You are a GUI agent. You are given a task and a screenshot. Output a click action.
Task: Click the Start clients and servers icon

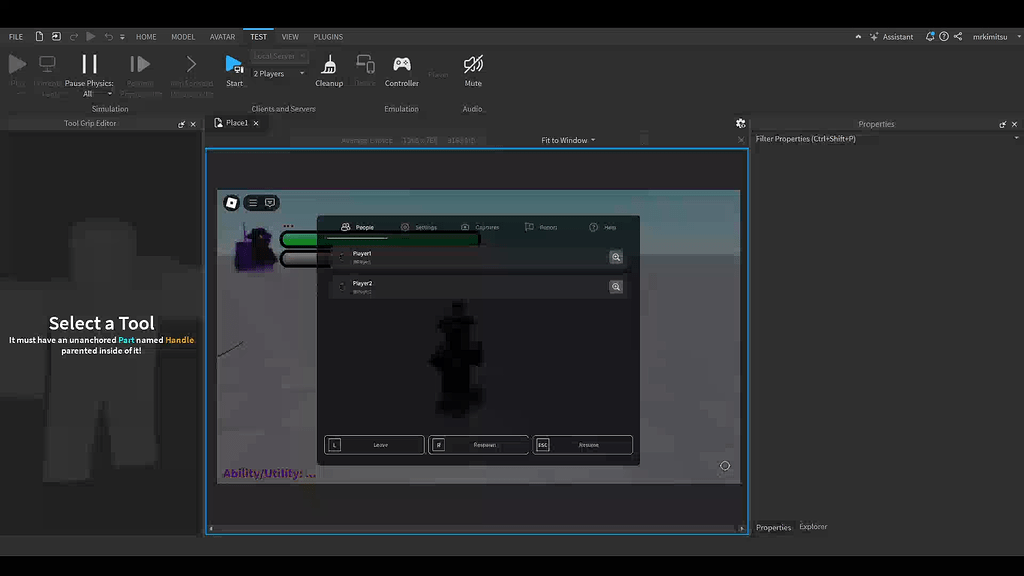click(x=234, y=65)
